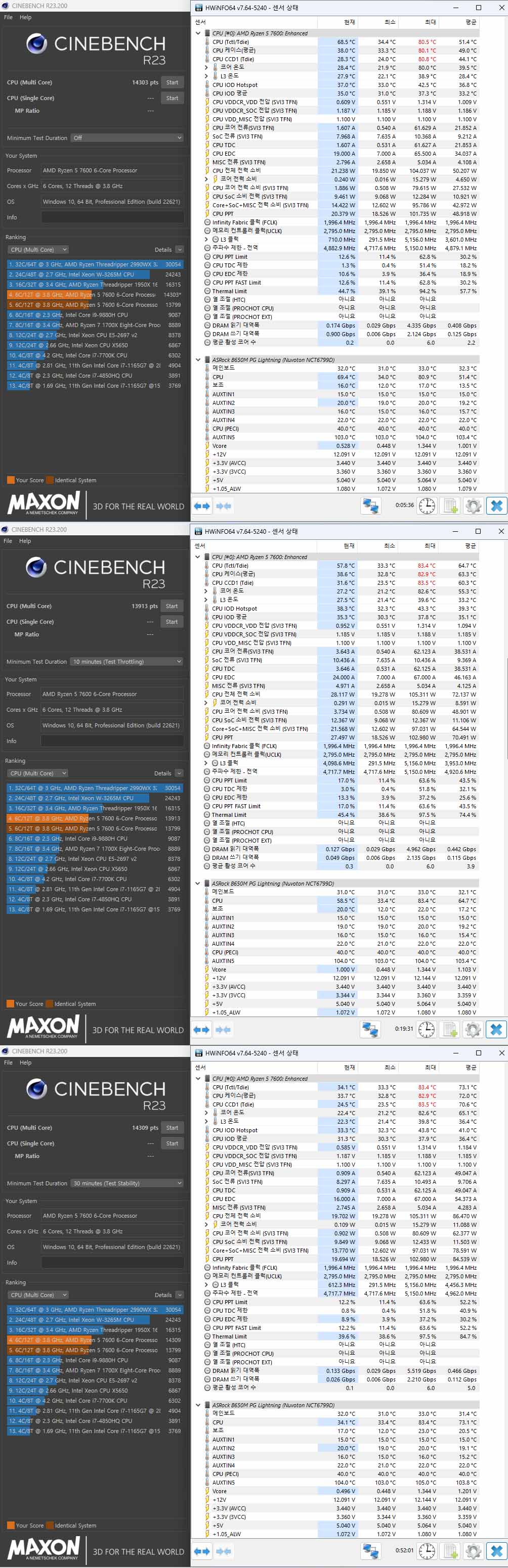Open remote network monitoring icon near 0:52:01
The image size is (508, 1568).
371,1551
